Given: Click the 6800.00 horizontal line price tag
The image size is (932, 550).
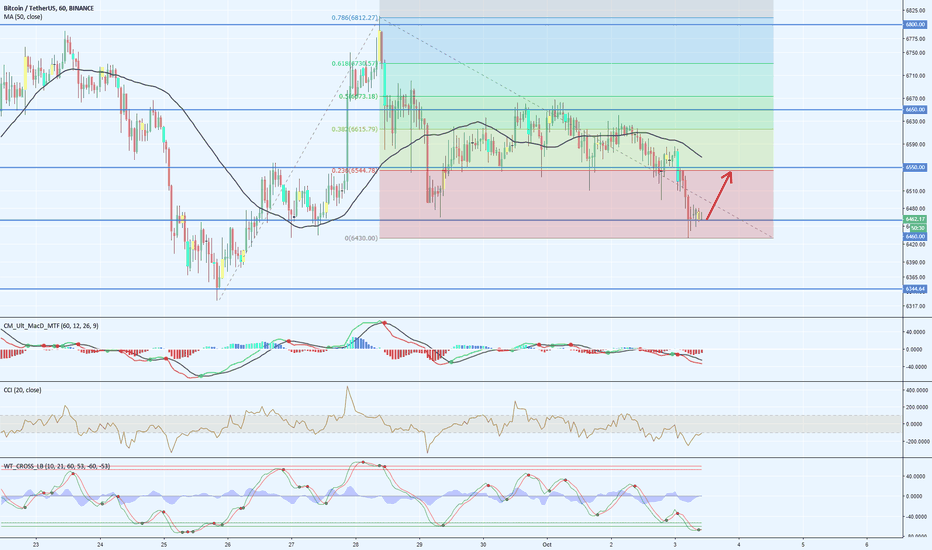Looking at the screenshot, I should coord(914,24).
